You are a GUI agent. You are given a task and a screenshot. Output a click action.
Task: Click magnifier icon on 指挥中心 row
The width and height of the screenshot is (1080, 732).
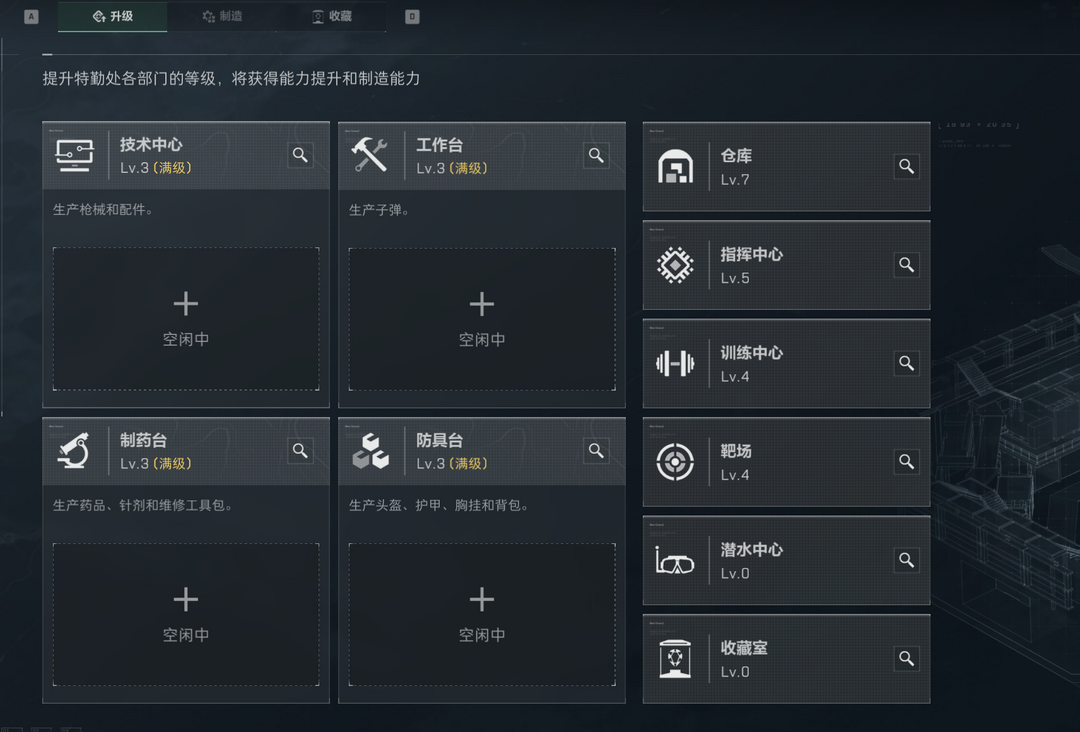click(x=906, y=265)
